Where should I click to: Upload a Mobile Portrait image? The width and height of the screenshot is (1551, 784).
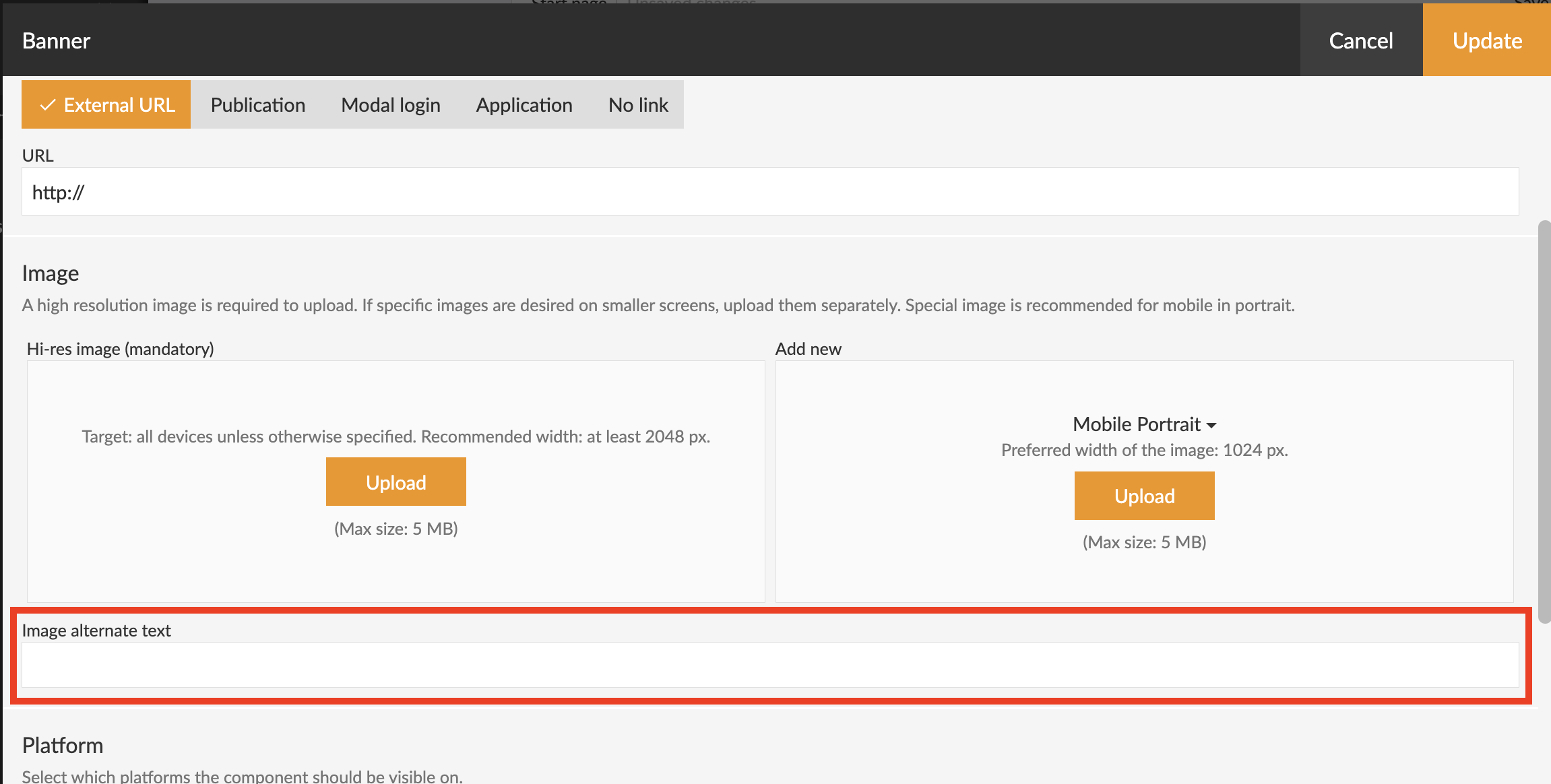click(1144, 496)
